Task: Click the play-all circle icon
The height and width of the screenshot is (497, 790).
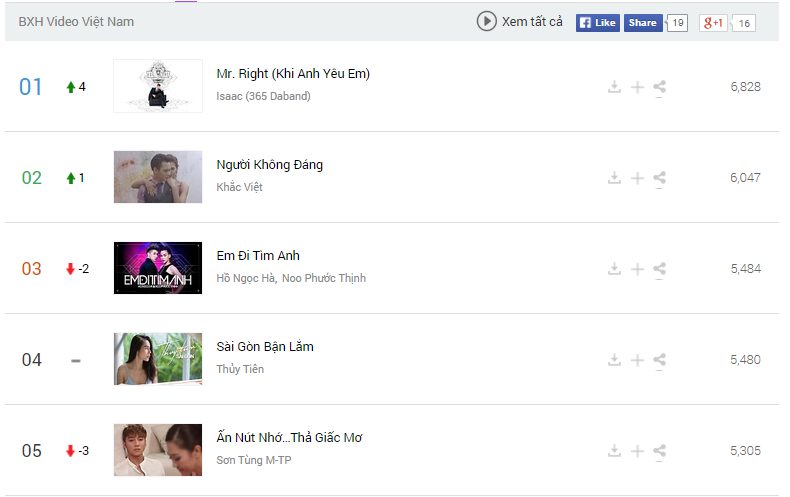Action: [x=486, y=21]
